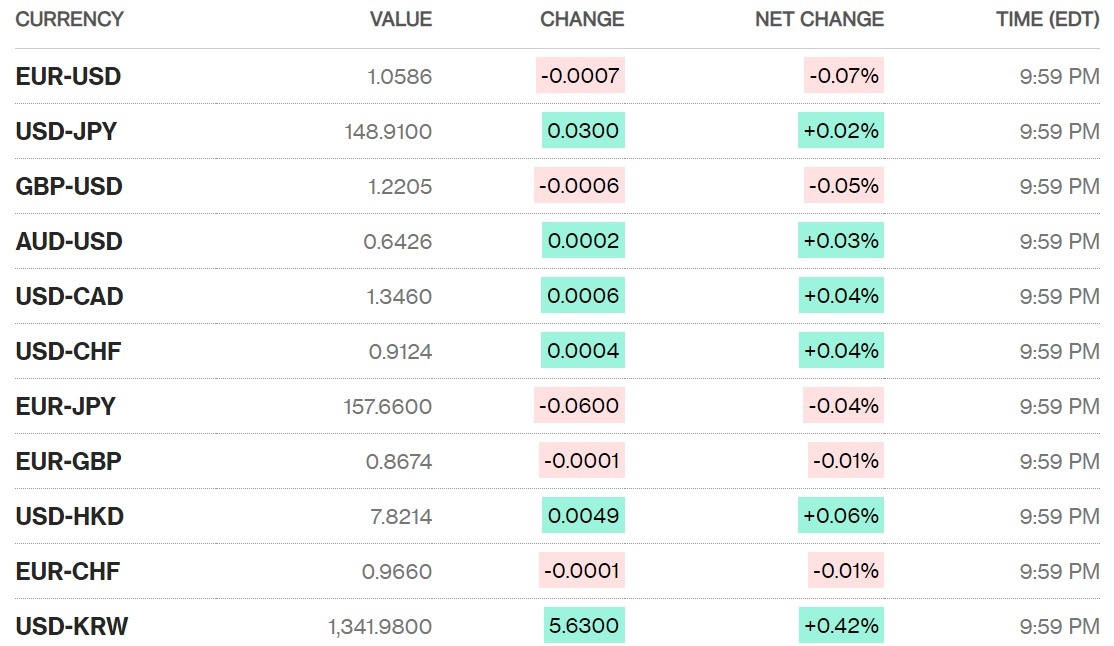
Task: Open the USD-CHF currency pair
Action: 68,351
